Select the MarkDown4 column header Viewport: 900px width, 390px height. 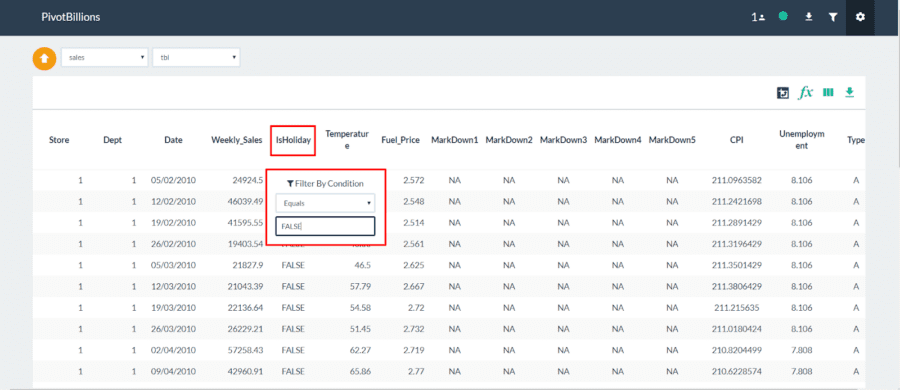coord(618,140)
